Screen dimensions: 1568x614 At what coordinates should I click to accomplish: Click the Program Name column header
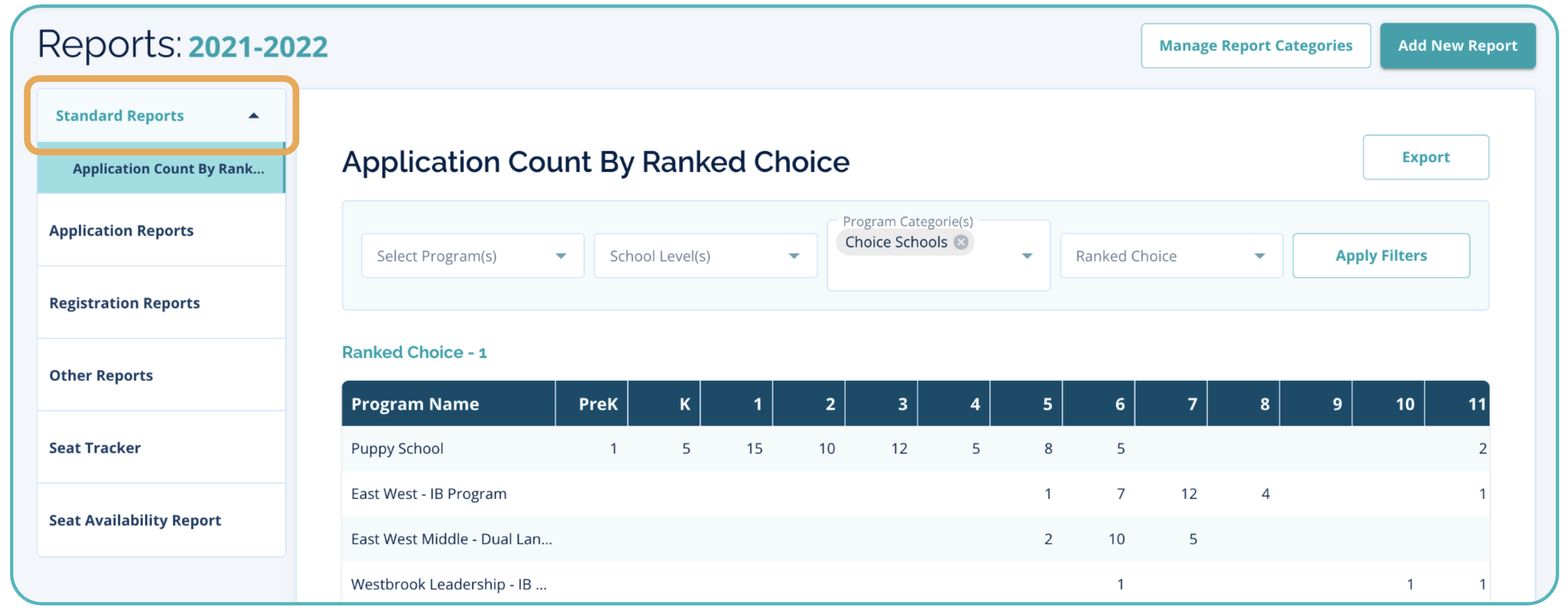[x=415, y=404]
